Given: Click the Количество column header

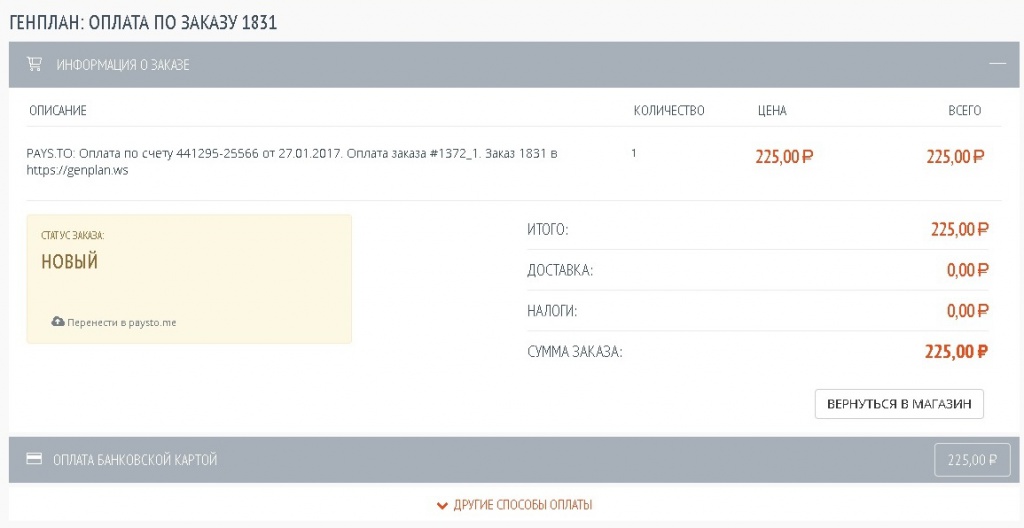Looking at the screenshot, I should [669, 110].
